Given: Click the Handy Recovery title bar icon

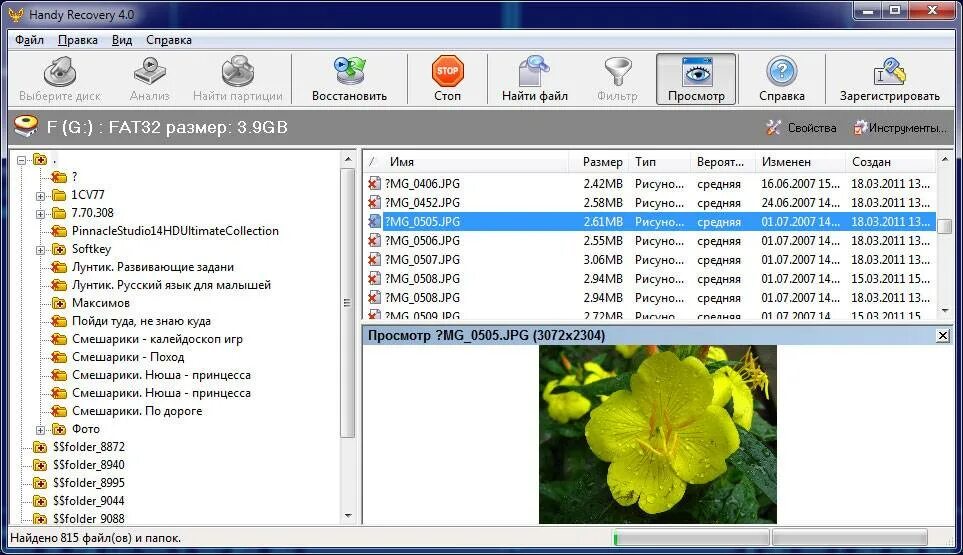Looking at the screenshot, I should coord(16,14).
